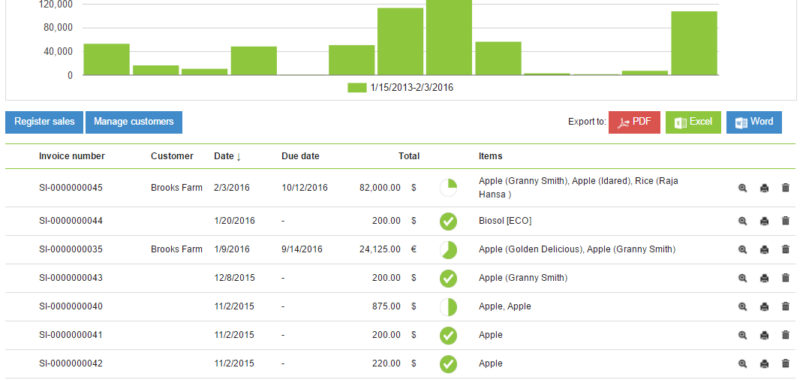Click partial payment pie for SI-0000000035
Viewport: 800px width, 380px height.
(x=448, y=250)
